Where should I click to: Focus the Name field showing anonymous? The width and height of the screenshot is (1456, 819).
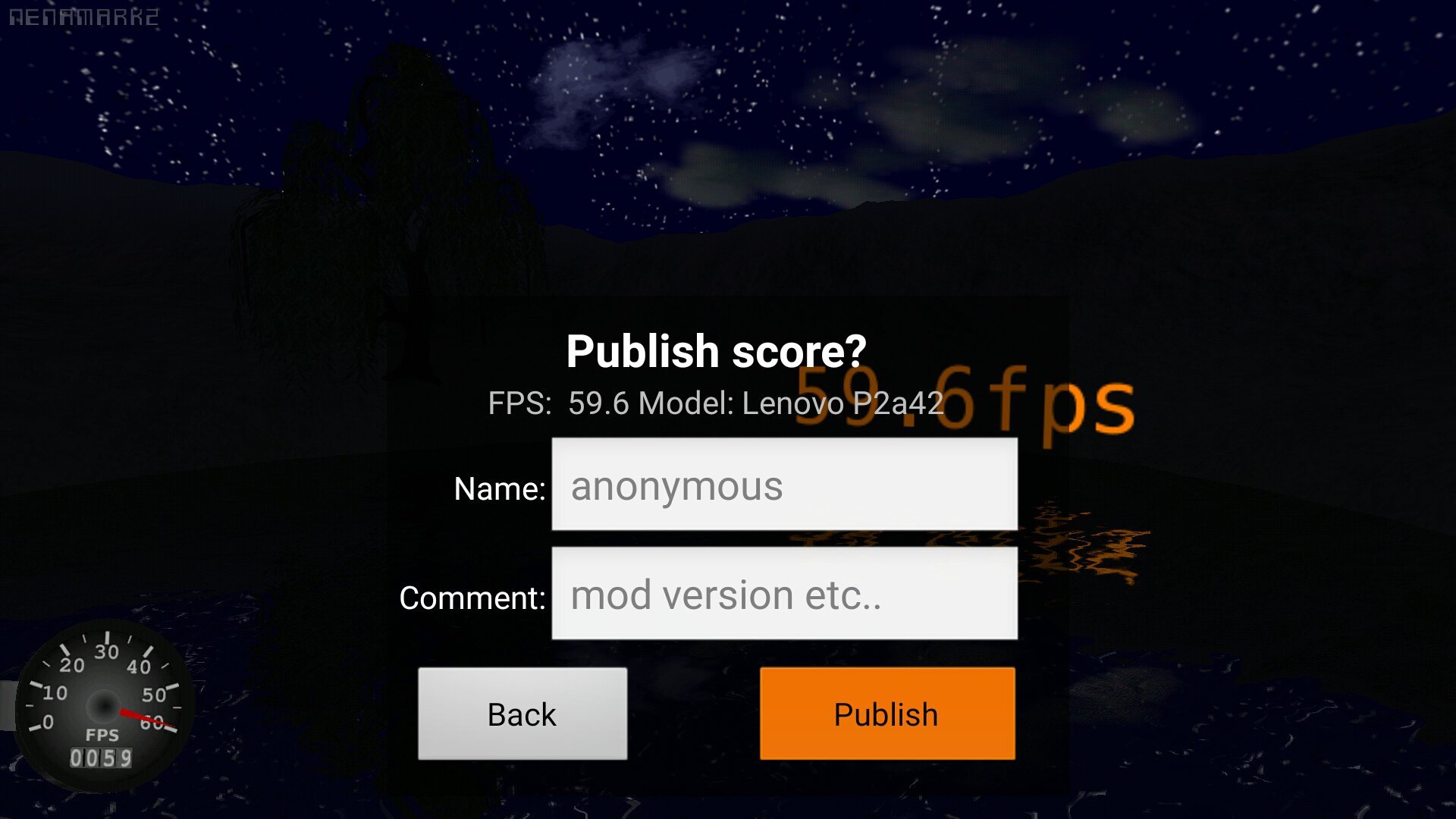pos(784,484)
